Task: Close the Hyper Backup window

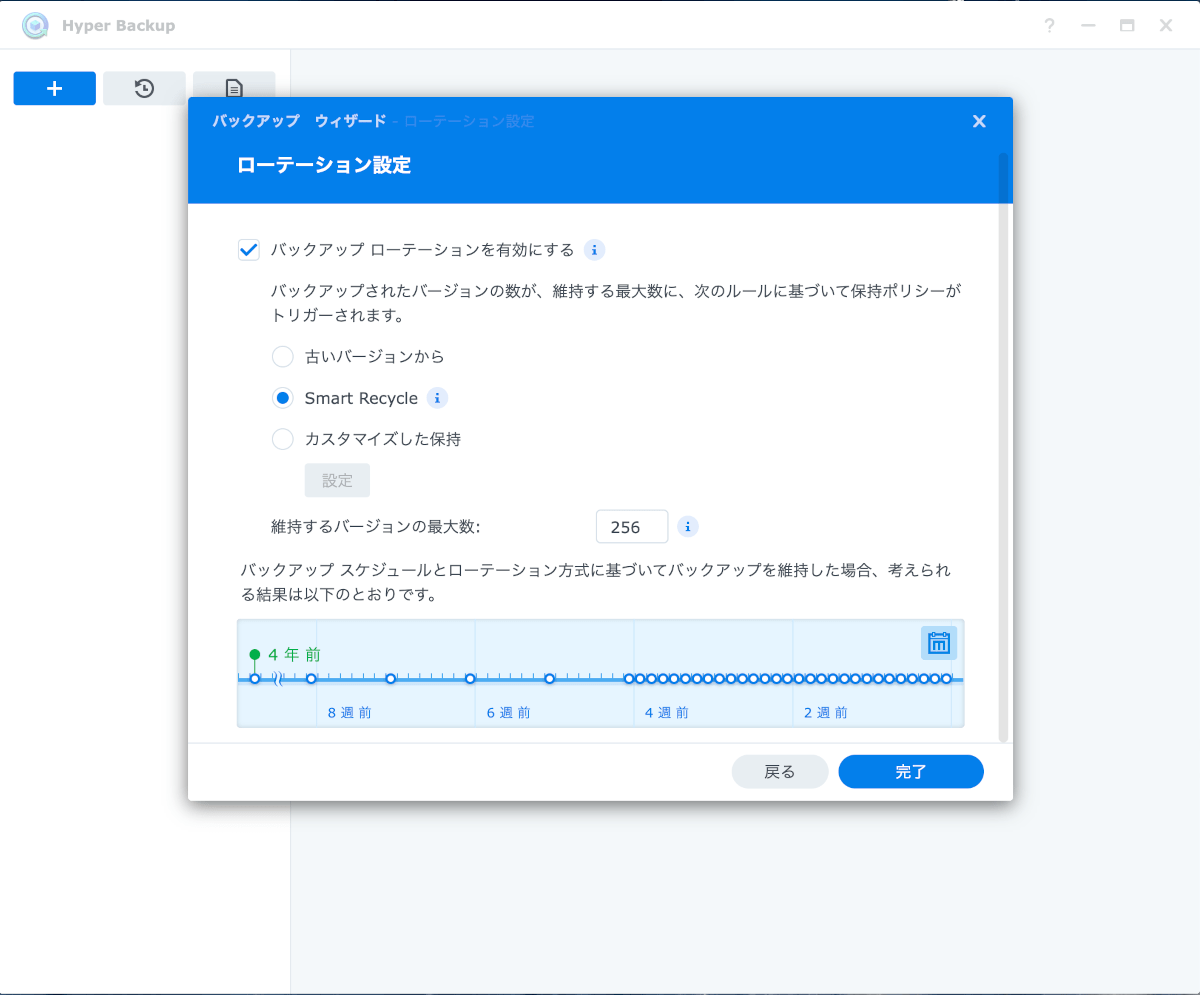Action: point(1166,26)
